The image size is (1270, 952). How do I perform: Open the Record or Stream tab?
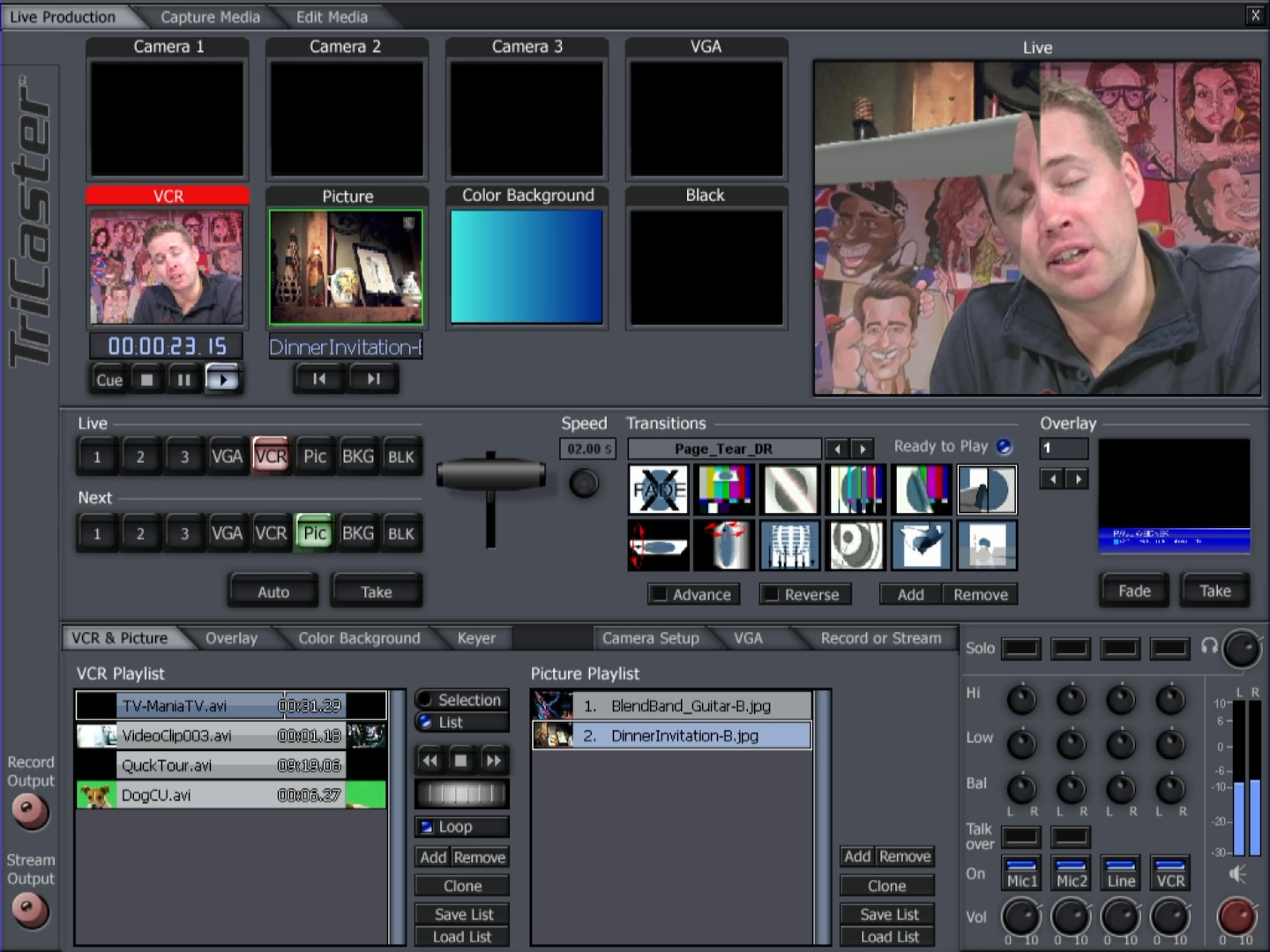pyautogui.click(x=881, y=637)
